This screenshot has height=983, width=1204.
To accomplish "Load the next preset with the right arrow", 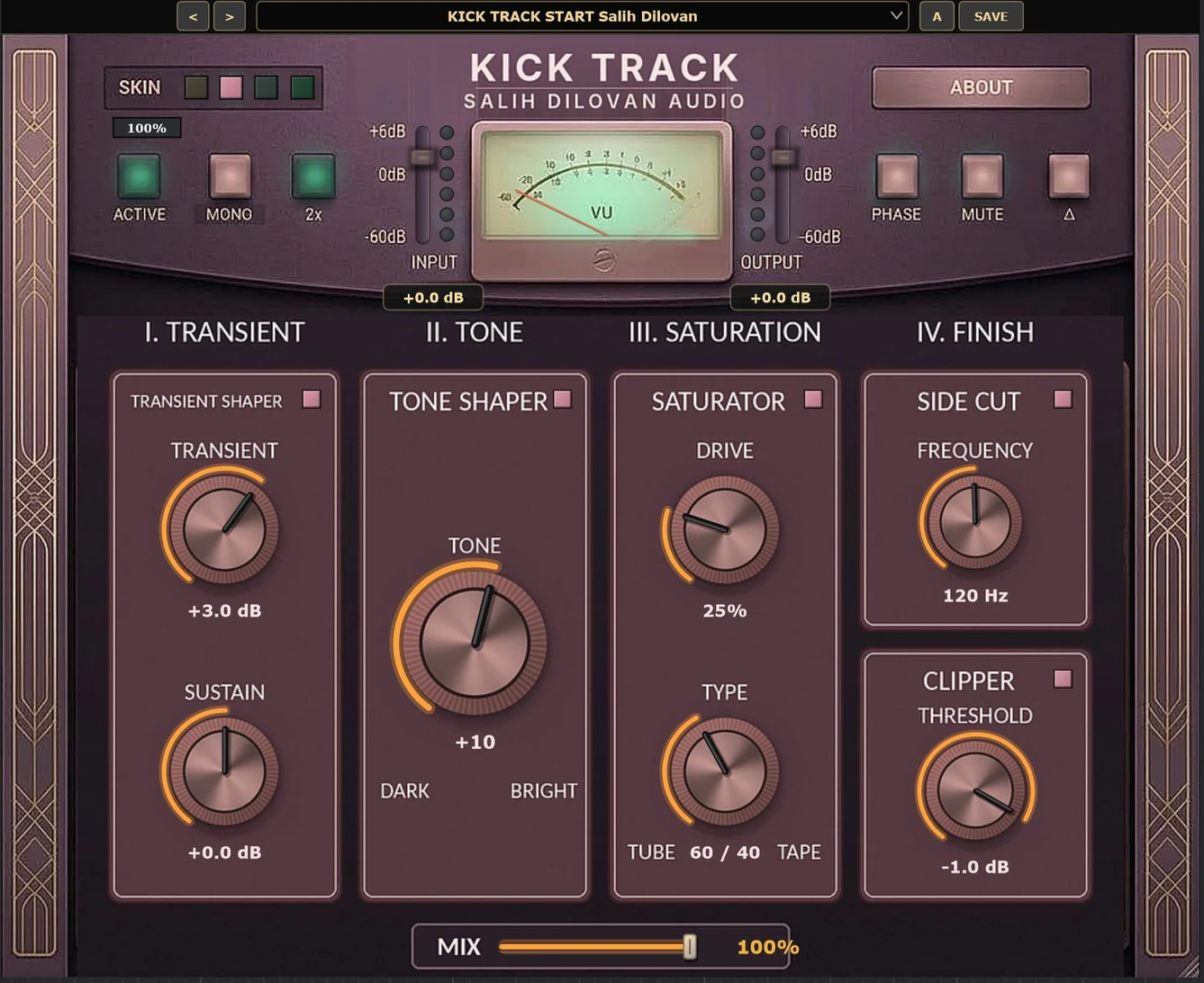I will click(x=230, y=16).
